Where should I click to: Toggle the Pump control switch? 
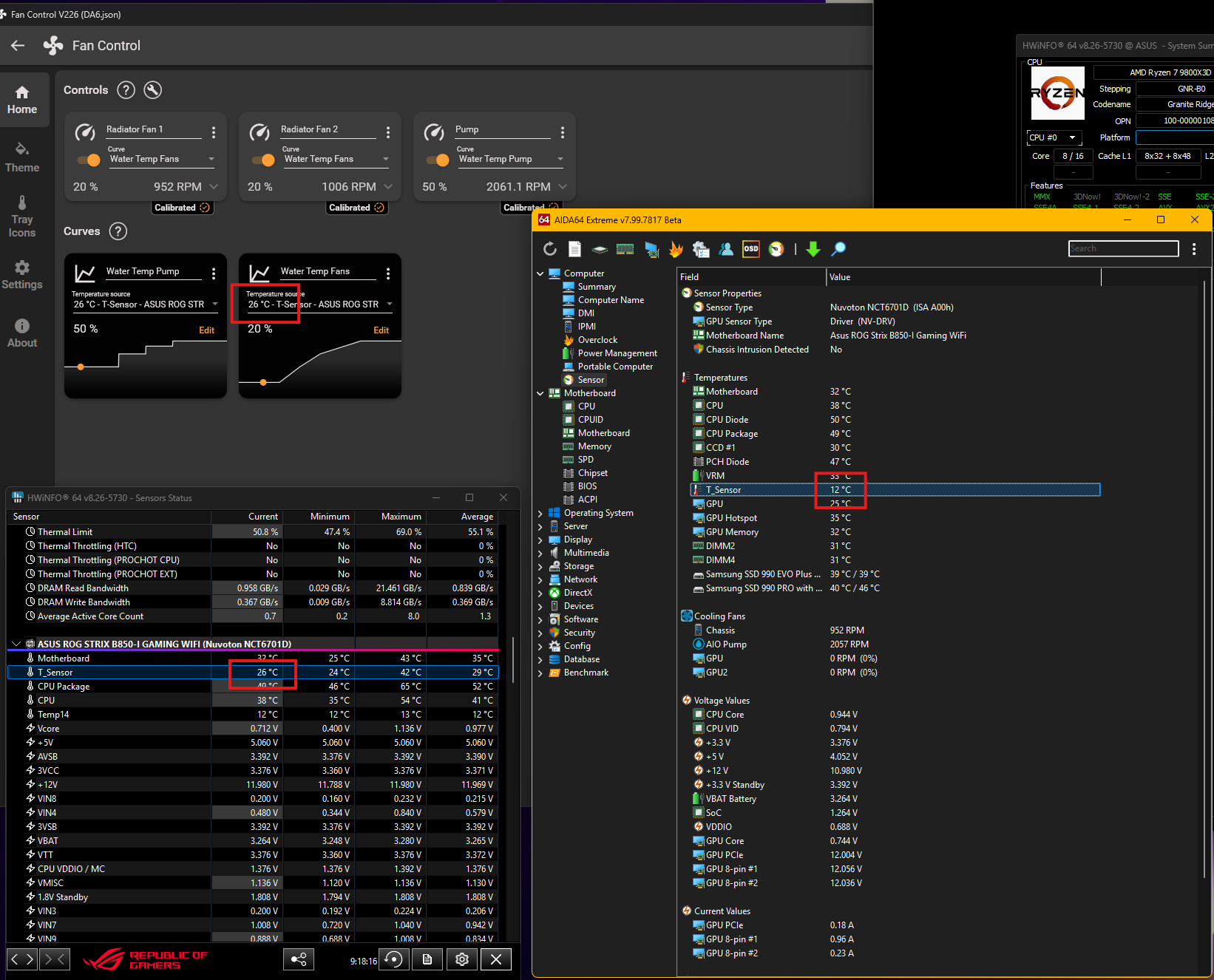[438, 160]
